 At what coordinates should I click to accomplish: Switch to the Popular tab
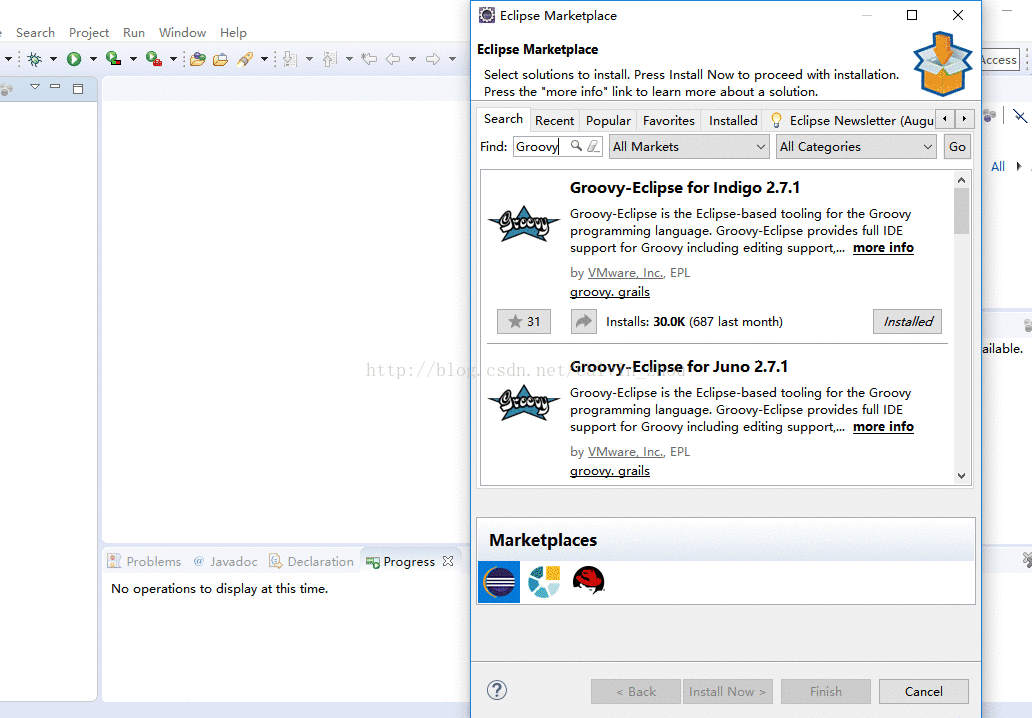(608, 120)
